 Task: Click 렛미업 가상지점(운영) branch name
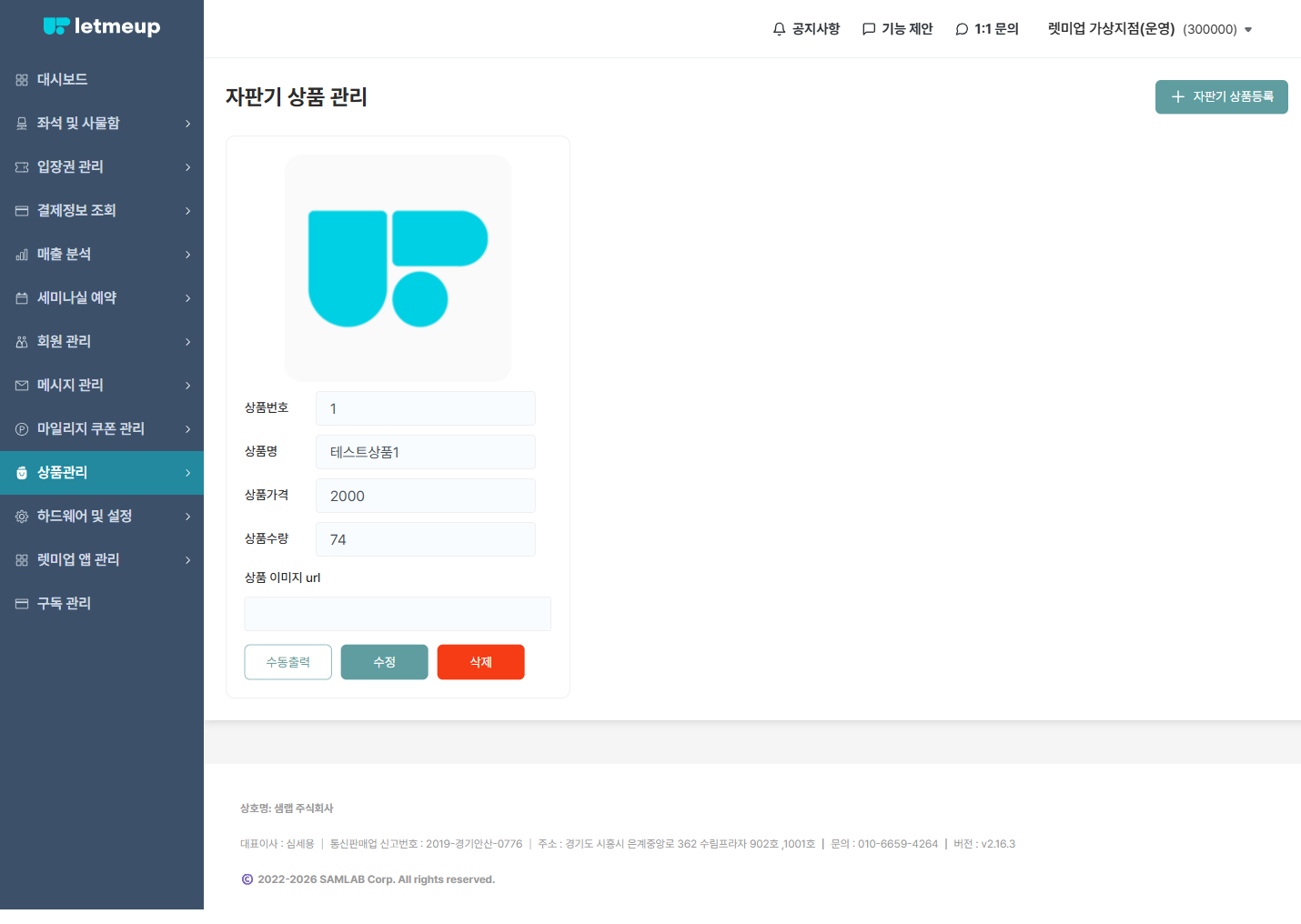point(1111,29)
